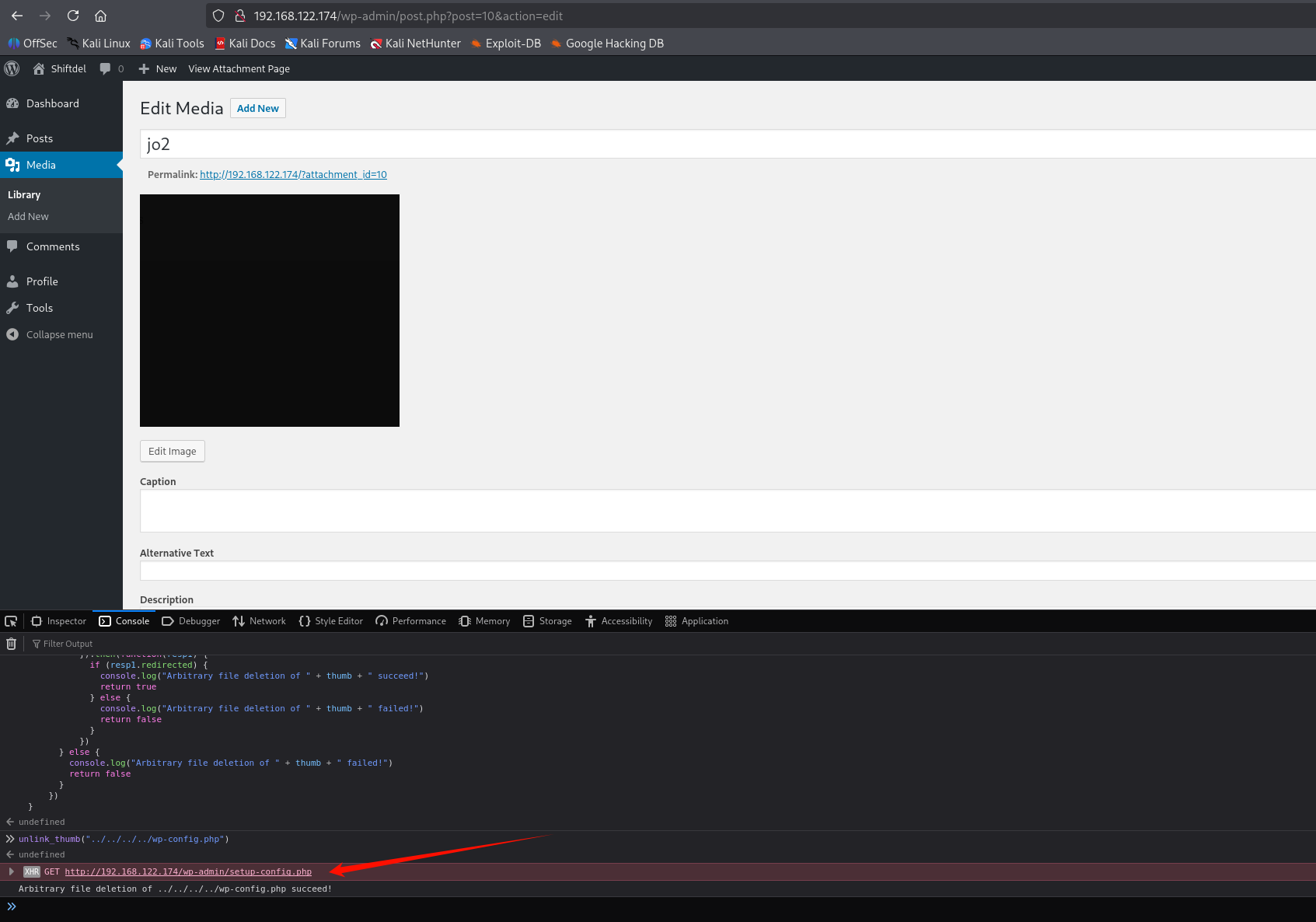Open OffSec bookmark
The width and height of the screenshot is (1316, 922).
33,44
